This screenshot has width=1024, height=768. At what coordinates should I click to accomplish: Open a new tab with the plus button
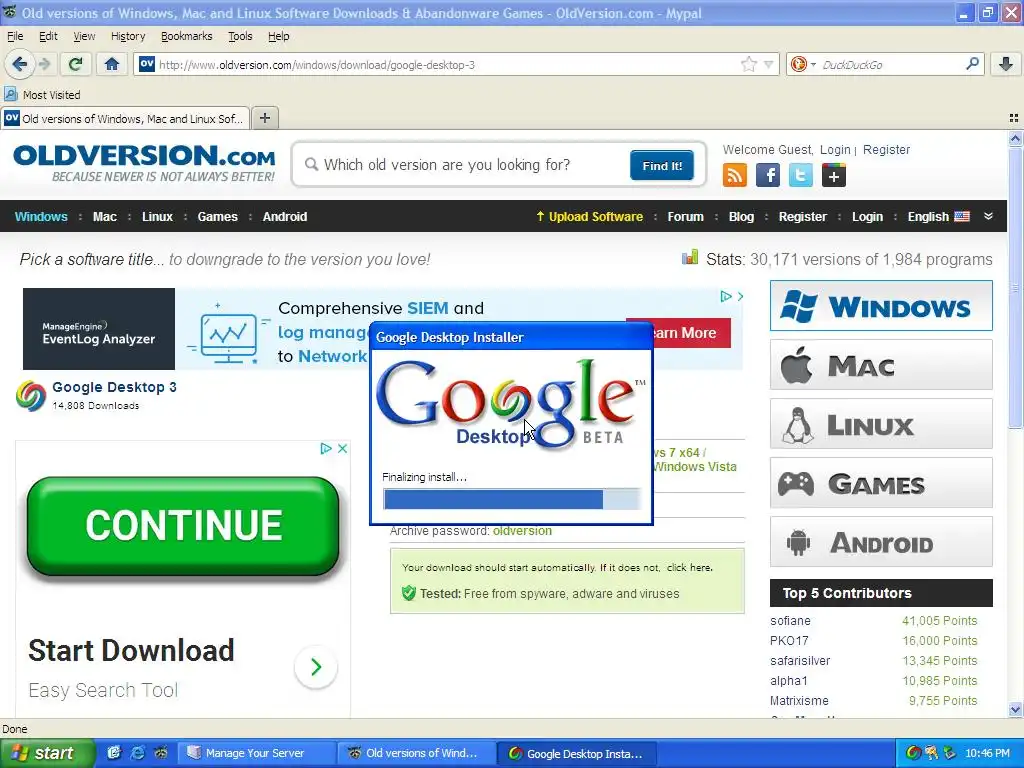click(x=264, y=118)
